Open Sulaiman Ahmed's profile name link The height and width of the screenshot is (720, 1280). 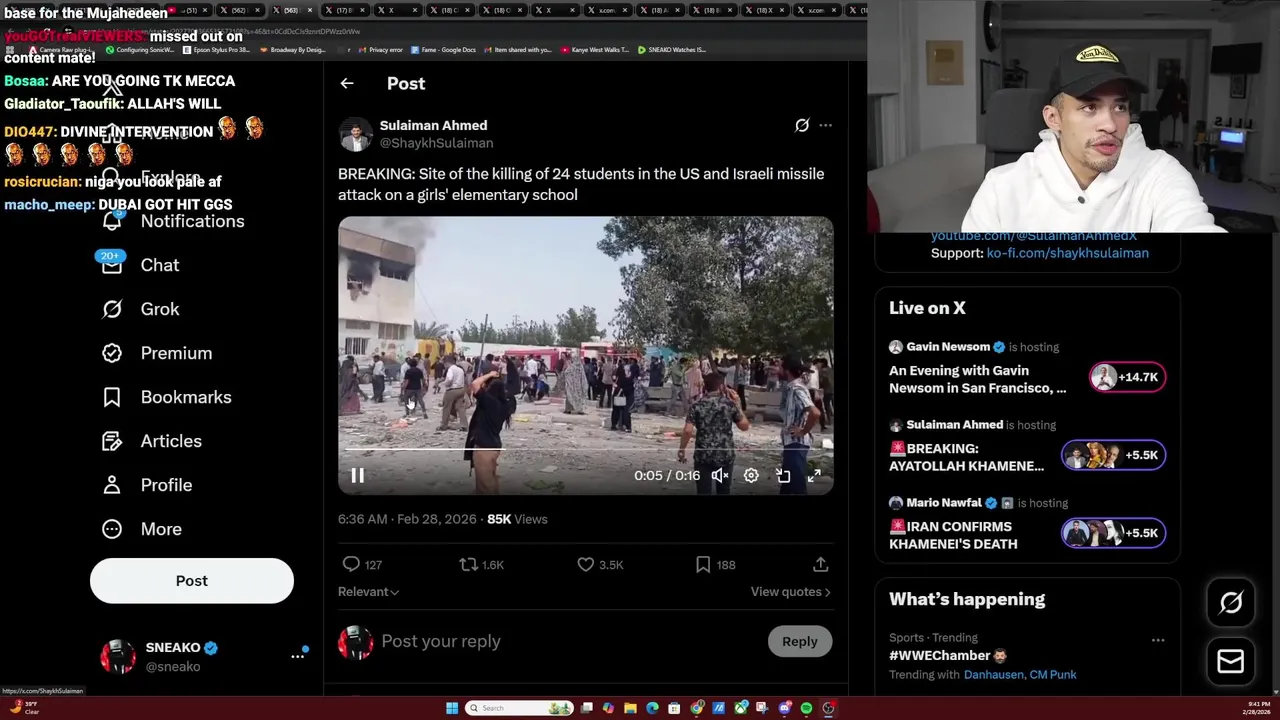point(433,125)
